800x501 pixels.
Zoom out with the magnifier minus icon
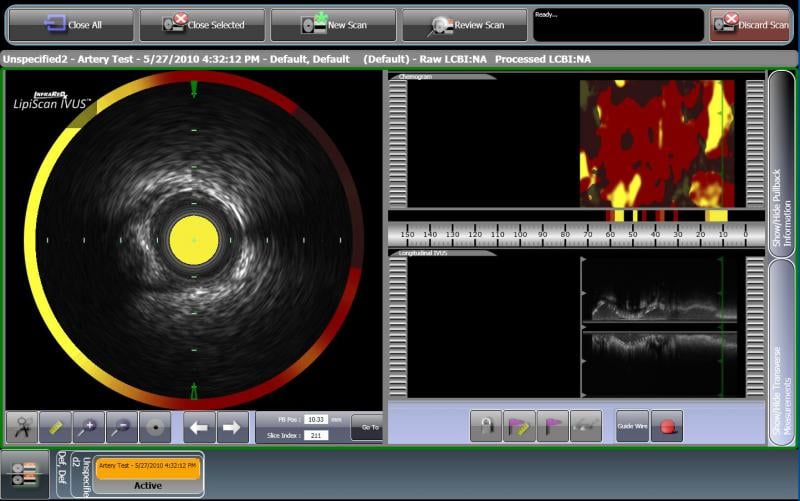(x=122, y=427)
